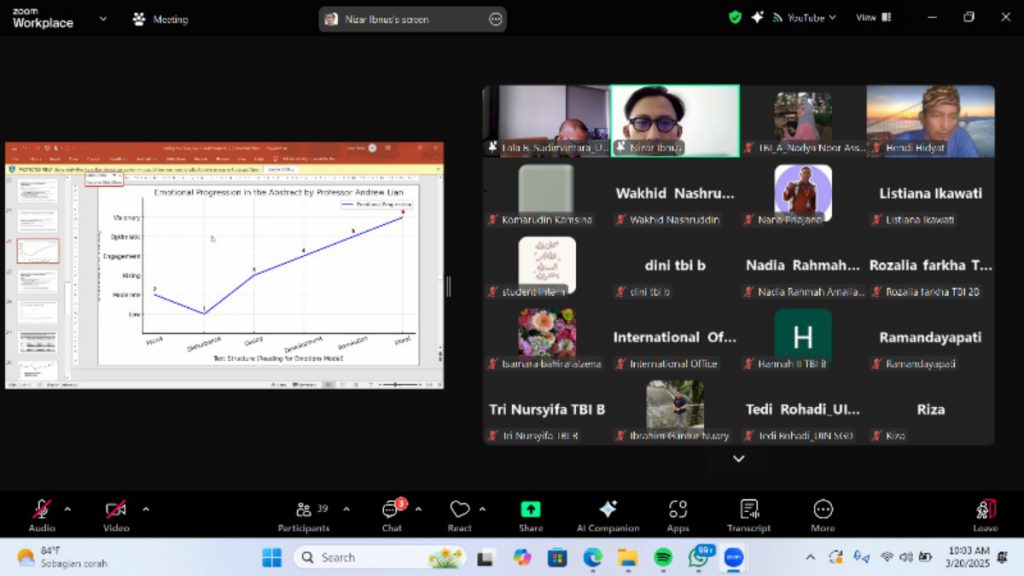Adjust the PowerPoint zoom slider

396,385
